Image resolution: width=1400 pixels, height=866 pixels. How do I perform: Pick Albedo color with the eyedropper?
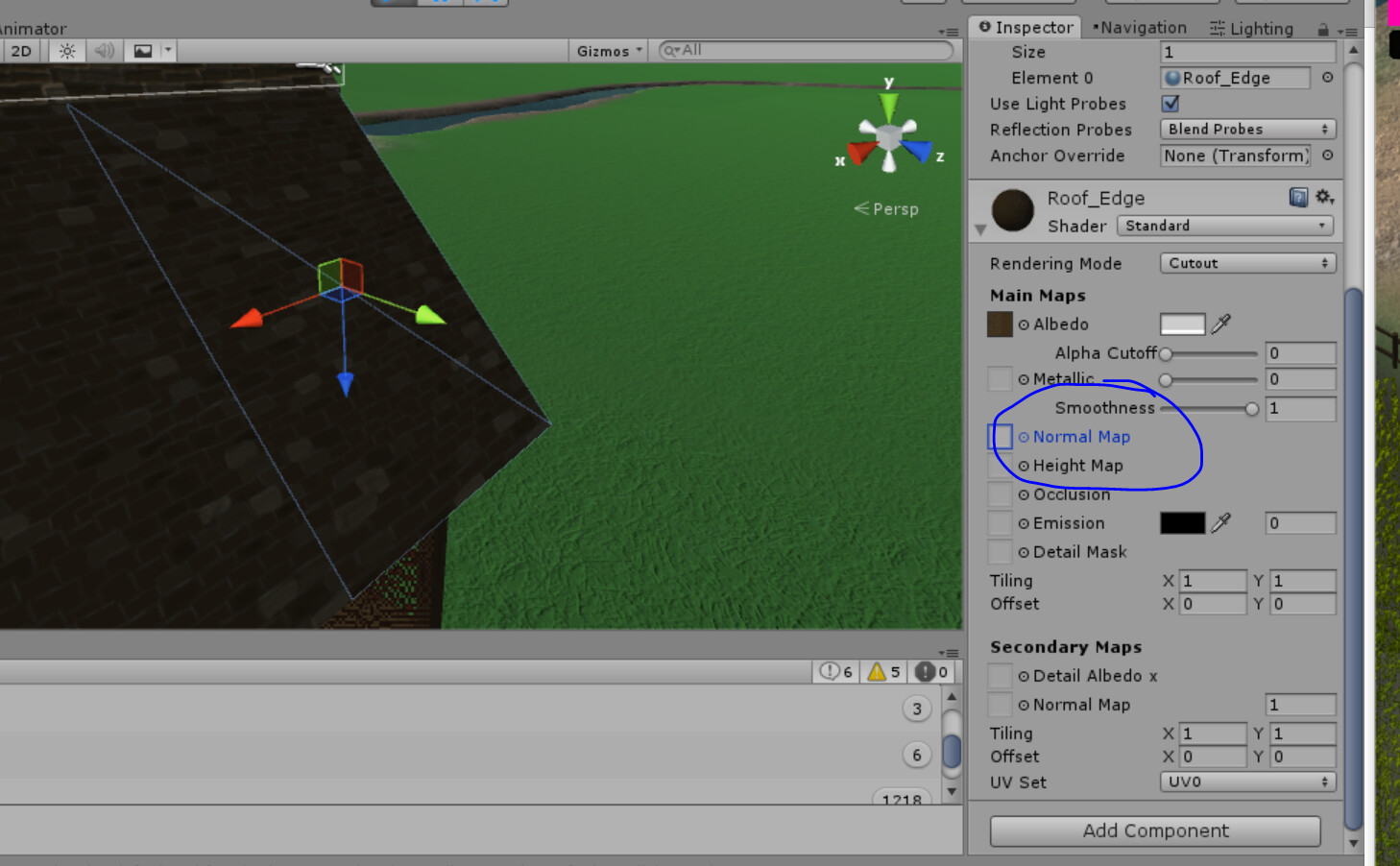[1221, 324]
